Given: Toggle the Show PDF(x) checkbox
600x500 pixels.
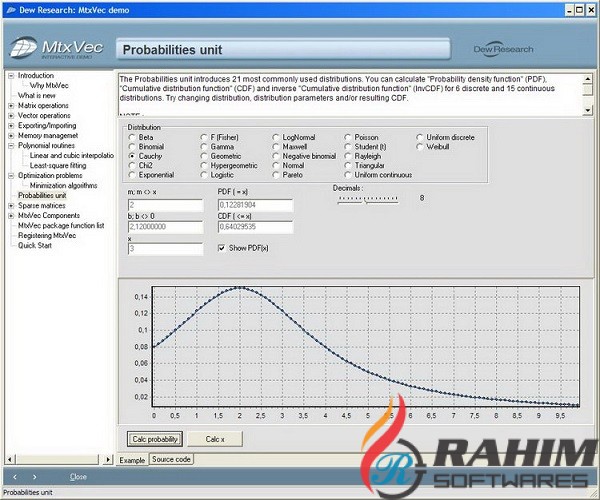Looking at the screenshot, I should [222, 248].
